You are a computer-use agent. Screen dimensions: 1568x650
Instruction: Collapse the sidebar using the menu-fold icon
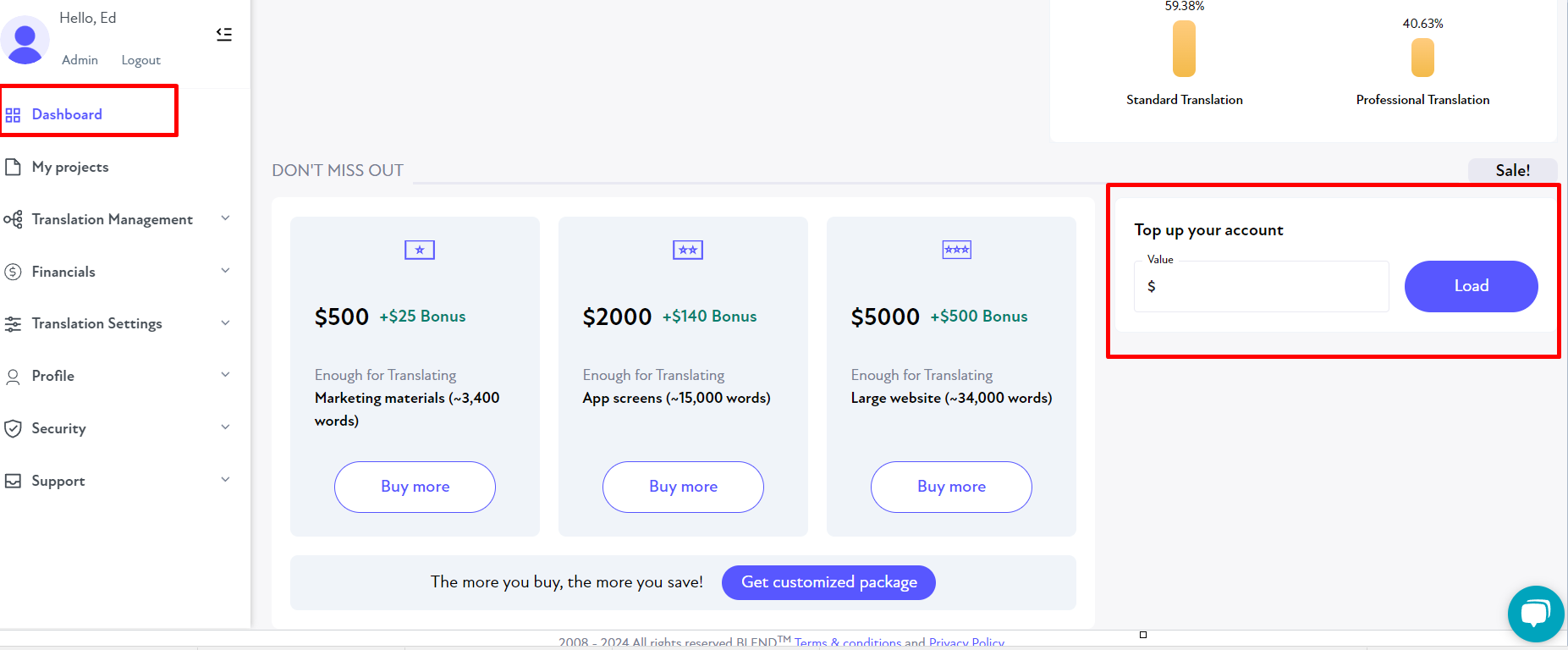coord(224,35)
